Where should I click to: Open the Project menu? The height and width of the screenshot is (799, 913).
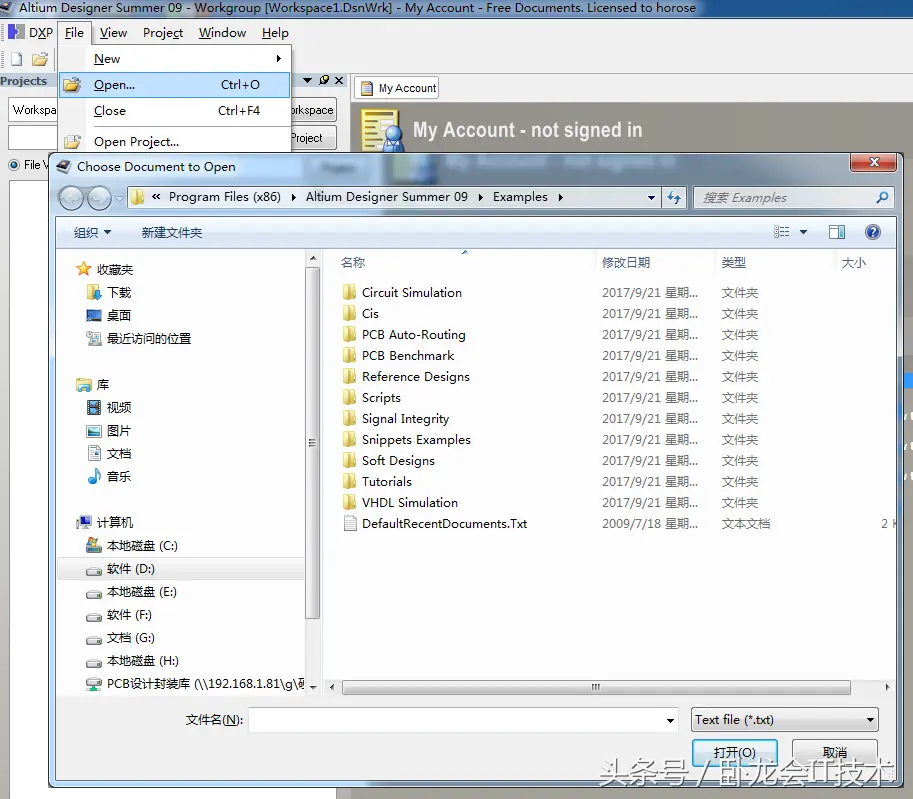(x=163, y=33)
